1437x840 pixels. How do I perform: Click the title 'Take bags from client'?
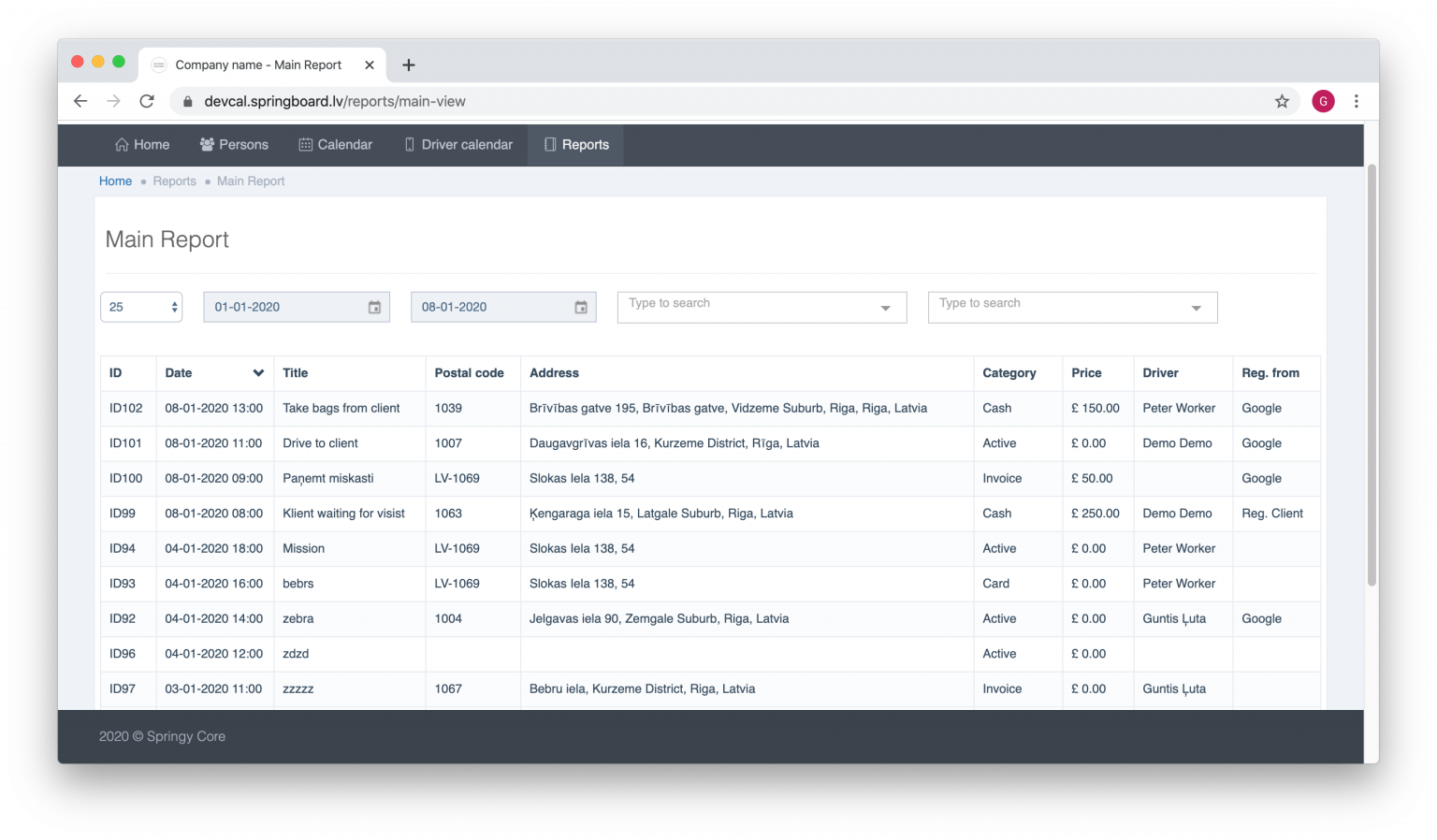click(341, 408)
